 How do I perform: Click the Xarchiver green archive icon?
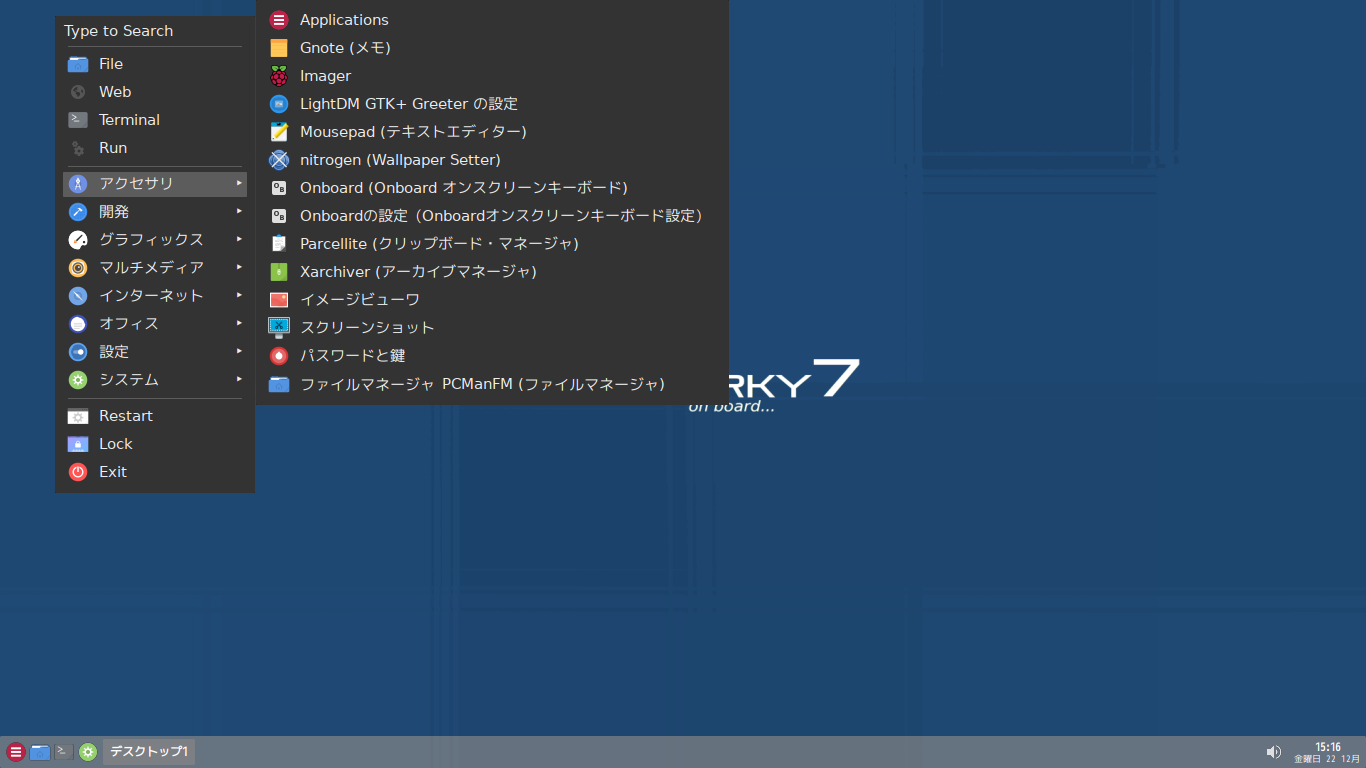pyautogui.click(x=279, y=272)
